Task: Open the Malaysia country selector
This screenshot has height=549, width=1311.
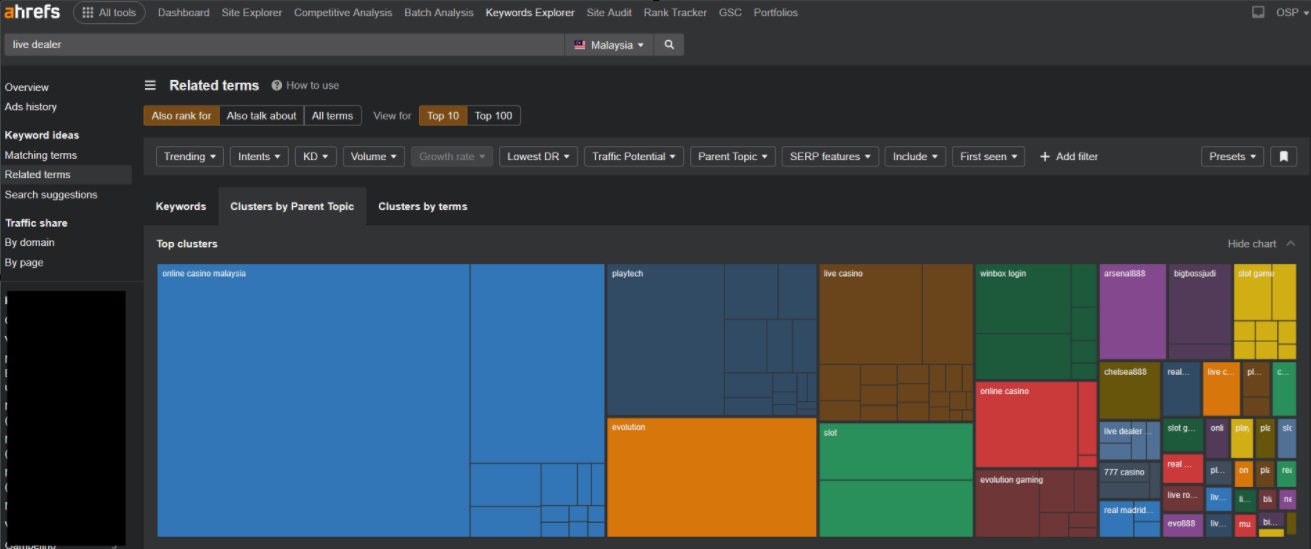Action: [x=609, y=45]
